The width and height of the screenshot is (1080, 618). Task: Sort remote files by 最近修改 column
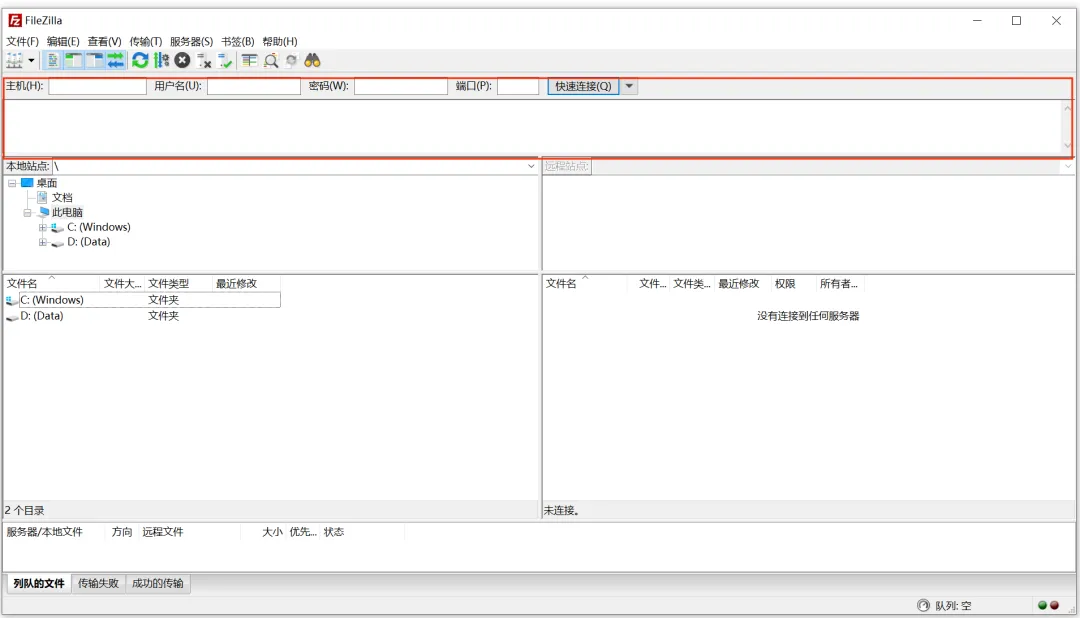tap(741, 284)
